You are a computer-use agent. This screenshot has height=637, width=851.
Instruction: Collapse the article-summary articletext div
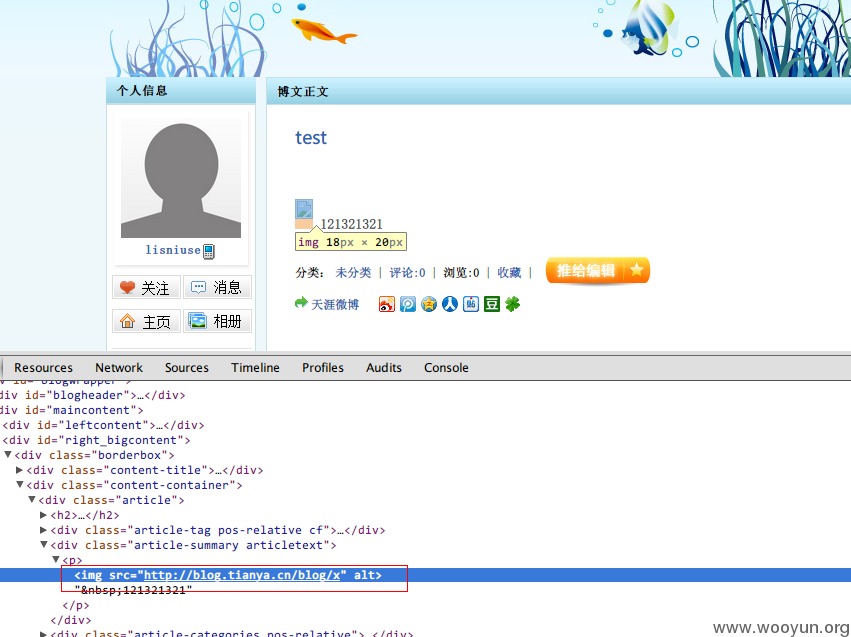(44, 544)
